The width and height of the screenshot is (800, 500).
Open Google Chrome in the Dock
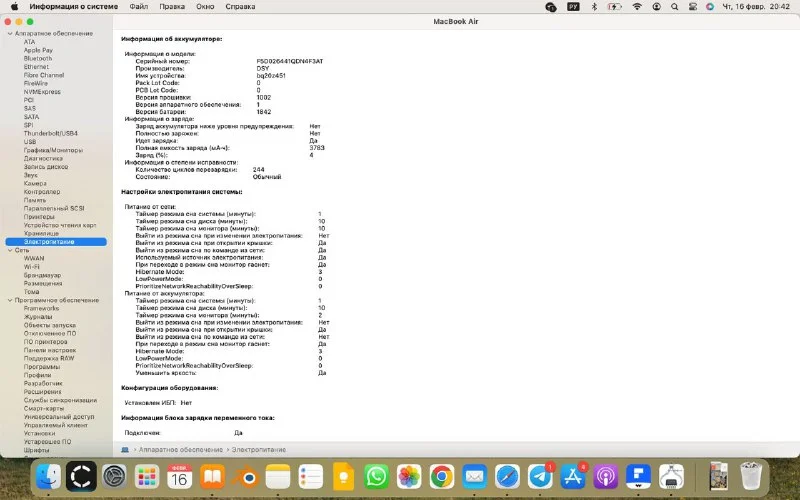coord(442,478)
